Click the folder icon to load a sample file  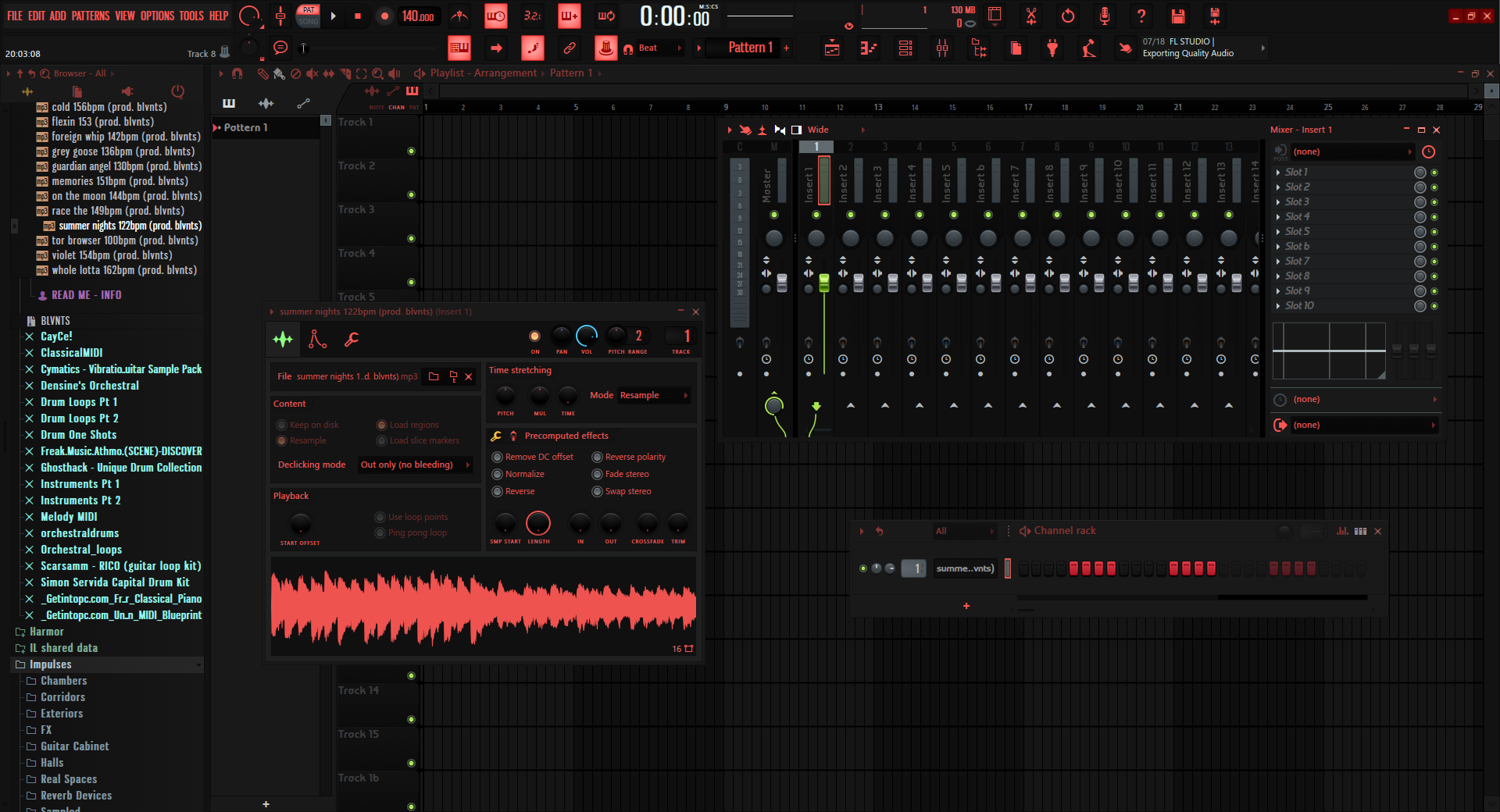click(x=434, y=376)
